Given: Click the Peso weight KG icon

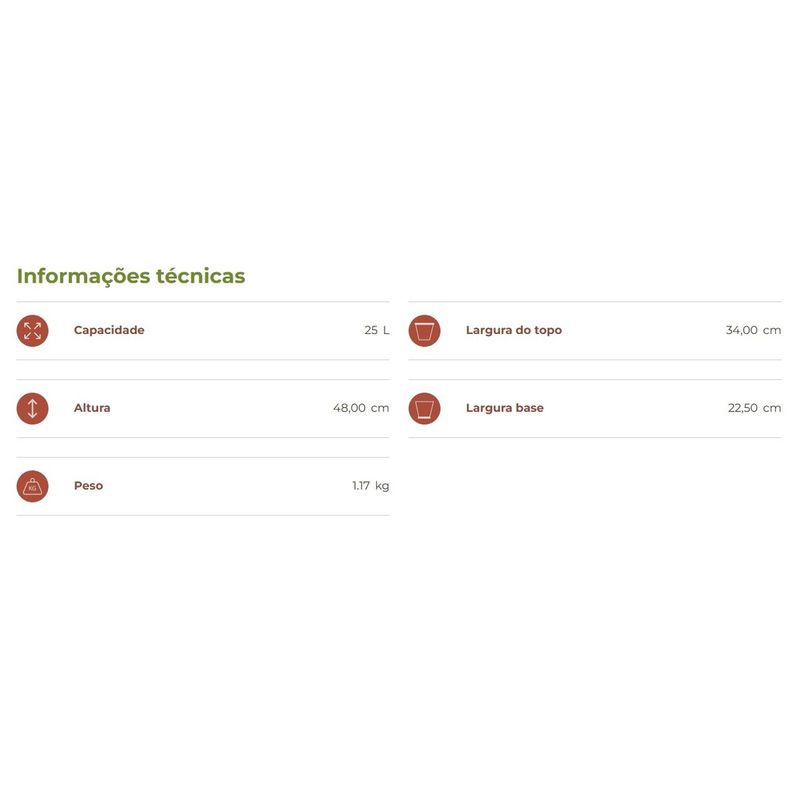Looking at the screenshot, I should (x=32, y=486).
